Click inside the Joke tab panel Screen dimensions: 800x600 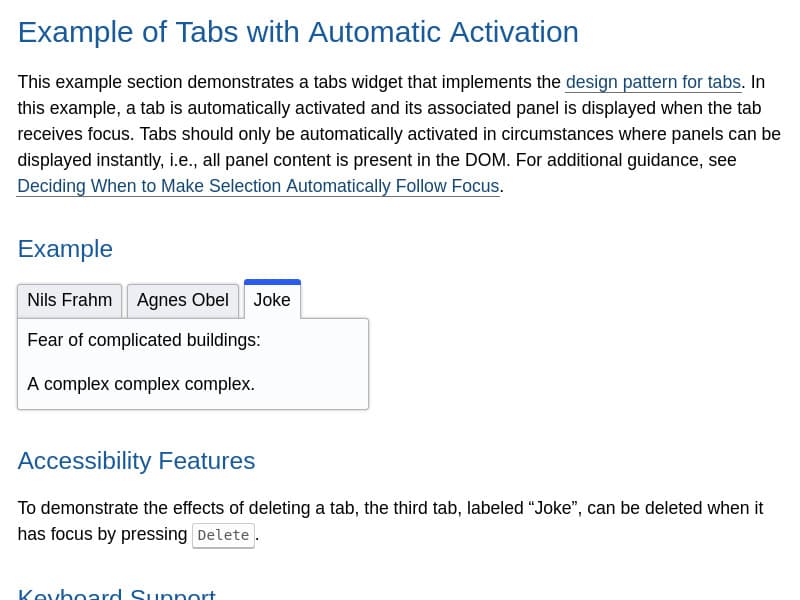point(193,363)
